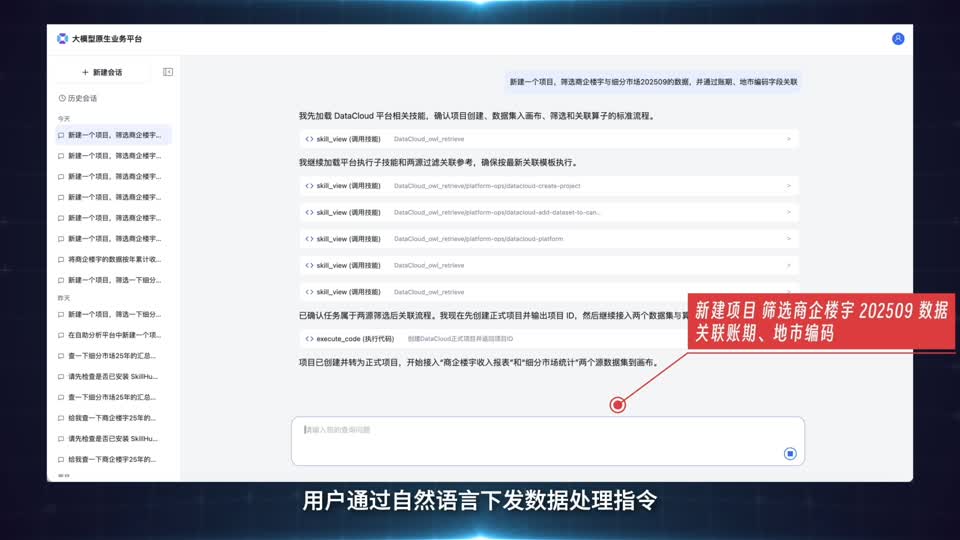Click the code icon on the datacloud-add-dataset-to-can row

click(x=309, y=212)
